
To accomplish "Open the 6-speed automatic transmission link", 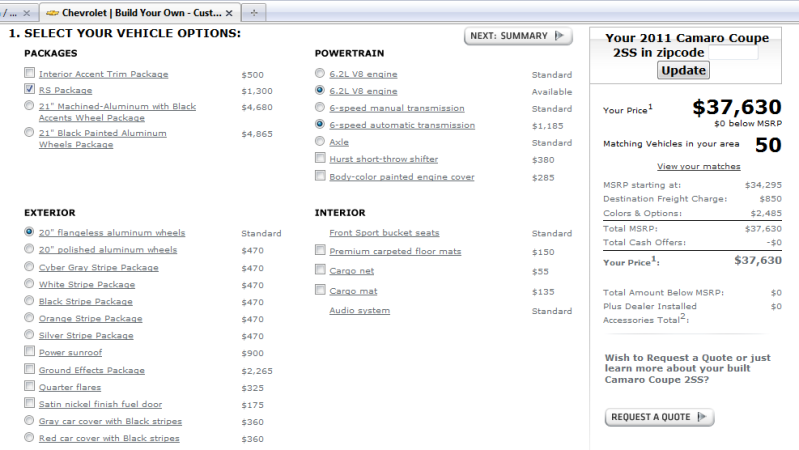I will [x=402, y=125].
